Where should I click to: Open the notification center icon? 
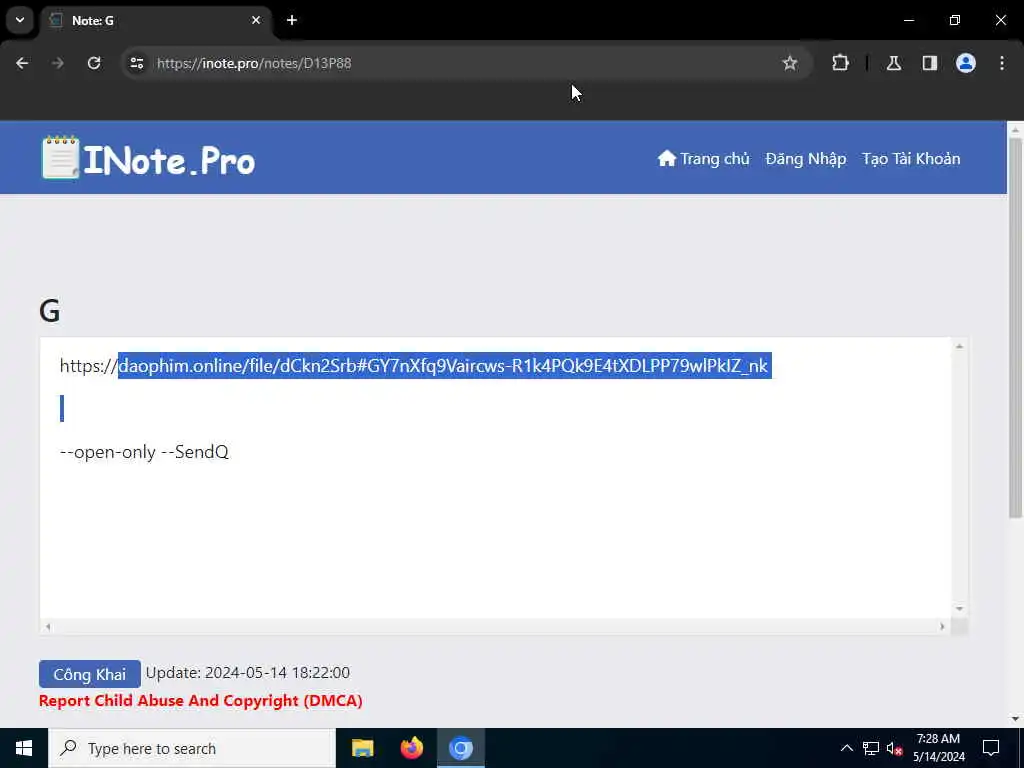(x=991, y=748)
